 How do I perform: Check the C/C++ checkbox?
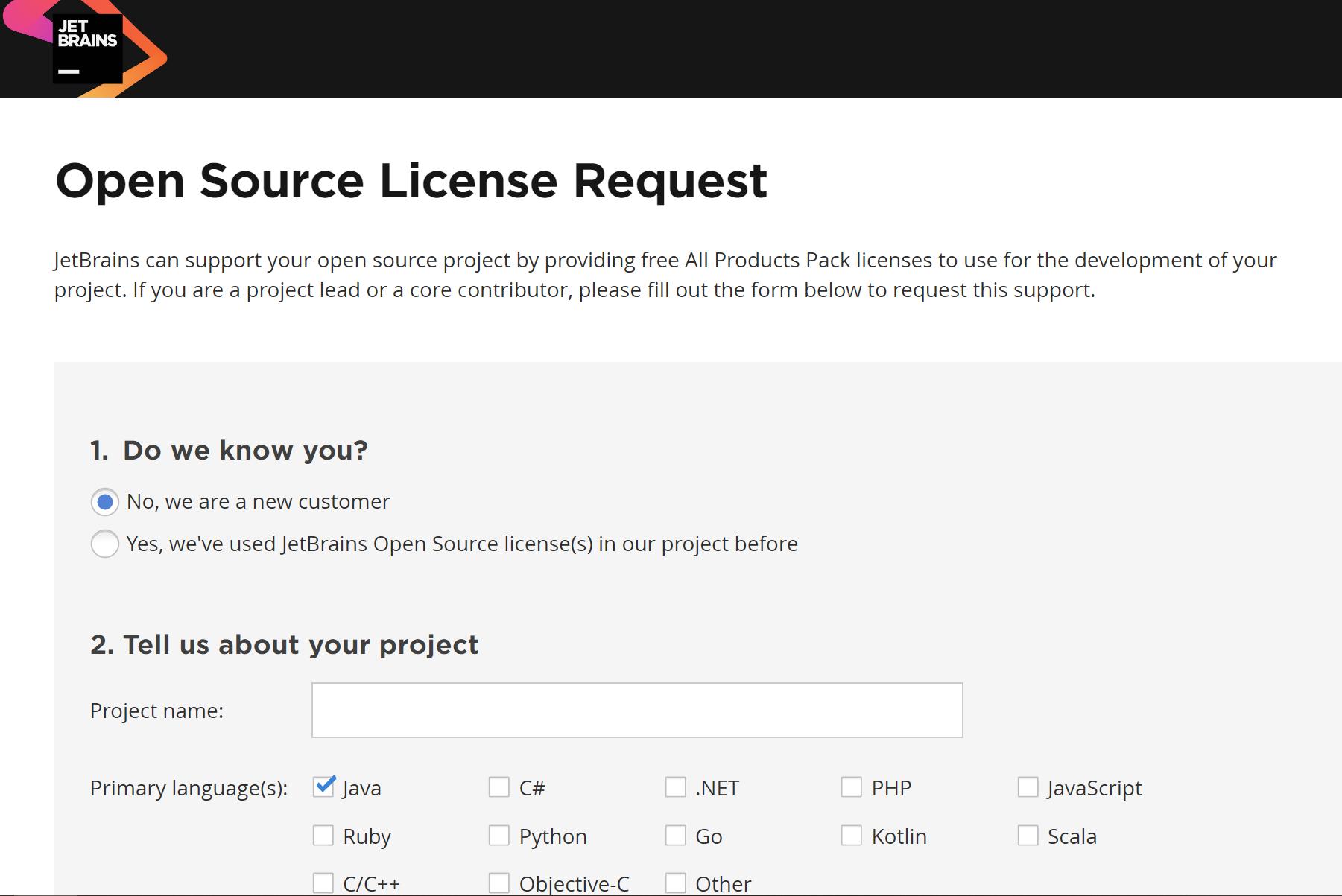[x=323, y=882]
